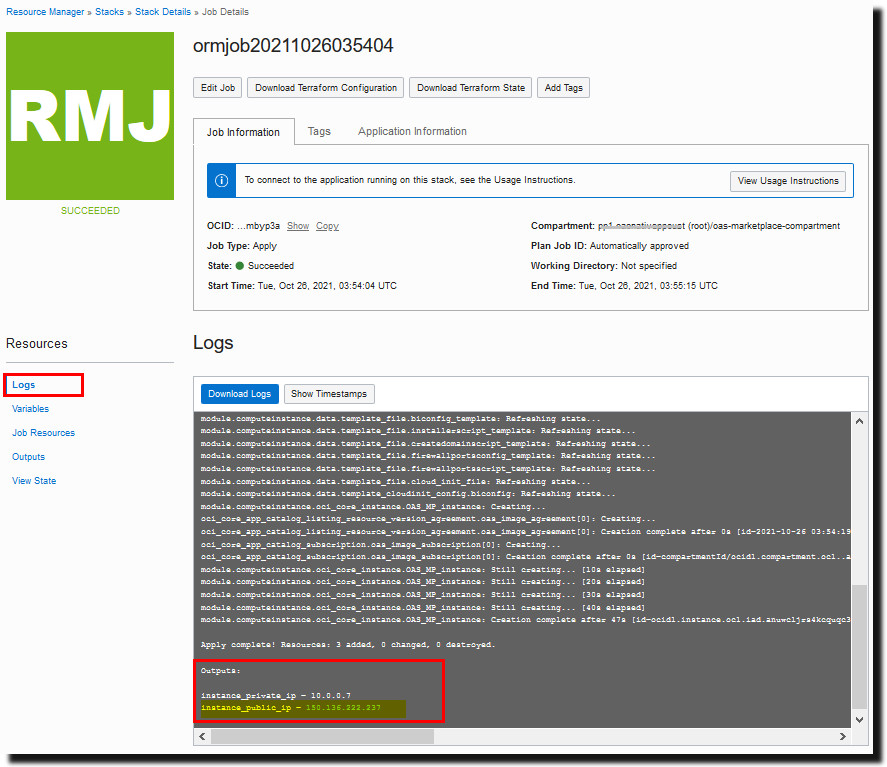This screenshot has height=767, width=887.
Task: Open the Application Information tab
Action: (411, 131)
